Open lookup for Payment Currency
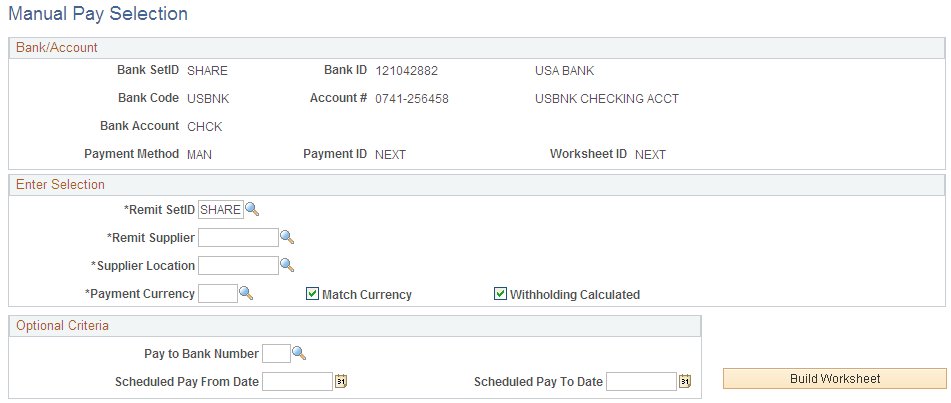Screen dimensions: 951x403 pyautogui.click(x=246, y=294)
